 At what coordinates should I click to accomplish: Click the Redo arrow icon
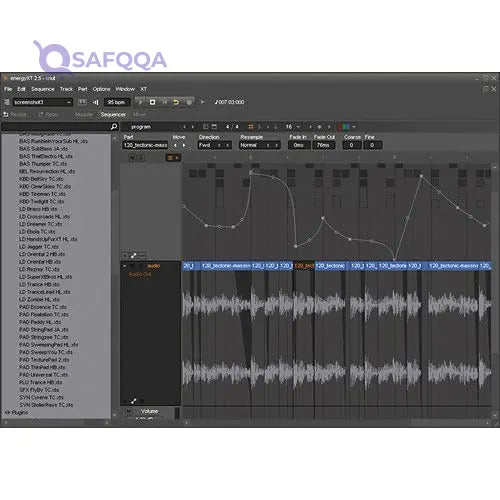coord(41,114)
